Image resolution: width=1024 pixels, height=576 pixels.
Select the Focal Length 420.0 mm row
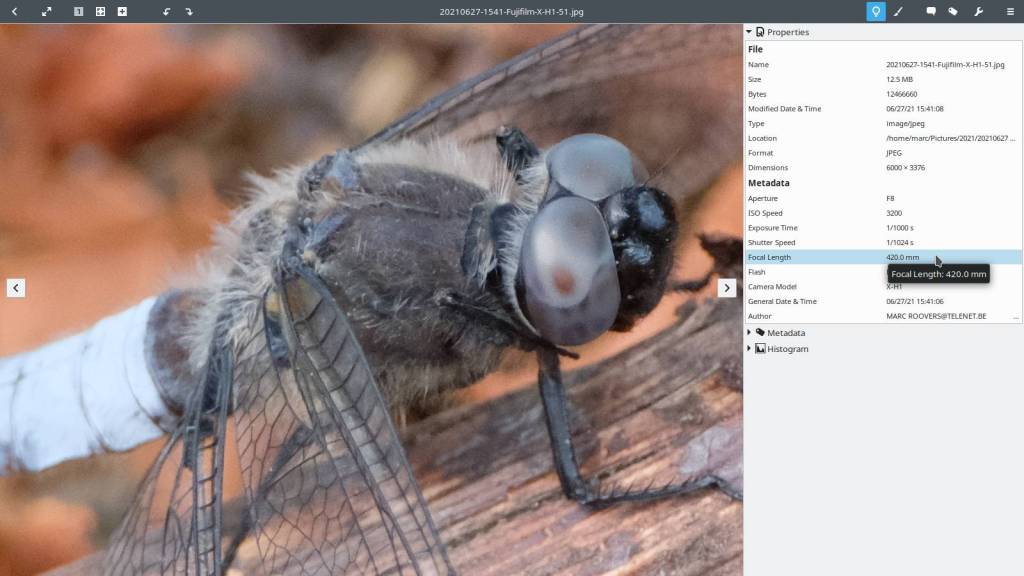click(884, 257)
